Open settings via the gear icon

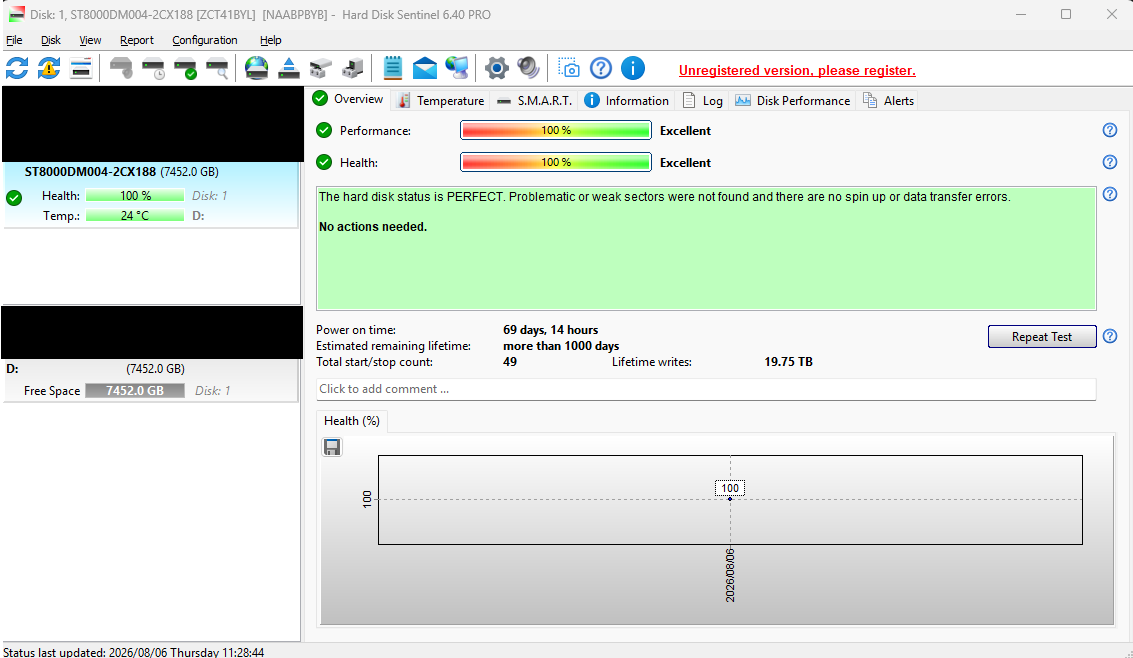(496, 69)
